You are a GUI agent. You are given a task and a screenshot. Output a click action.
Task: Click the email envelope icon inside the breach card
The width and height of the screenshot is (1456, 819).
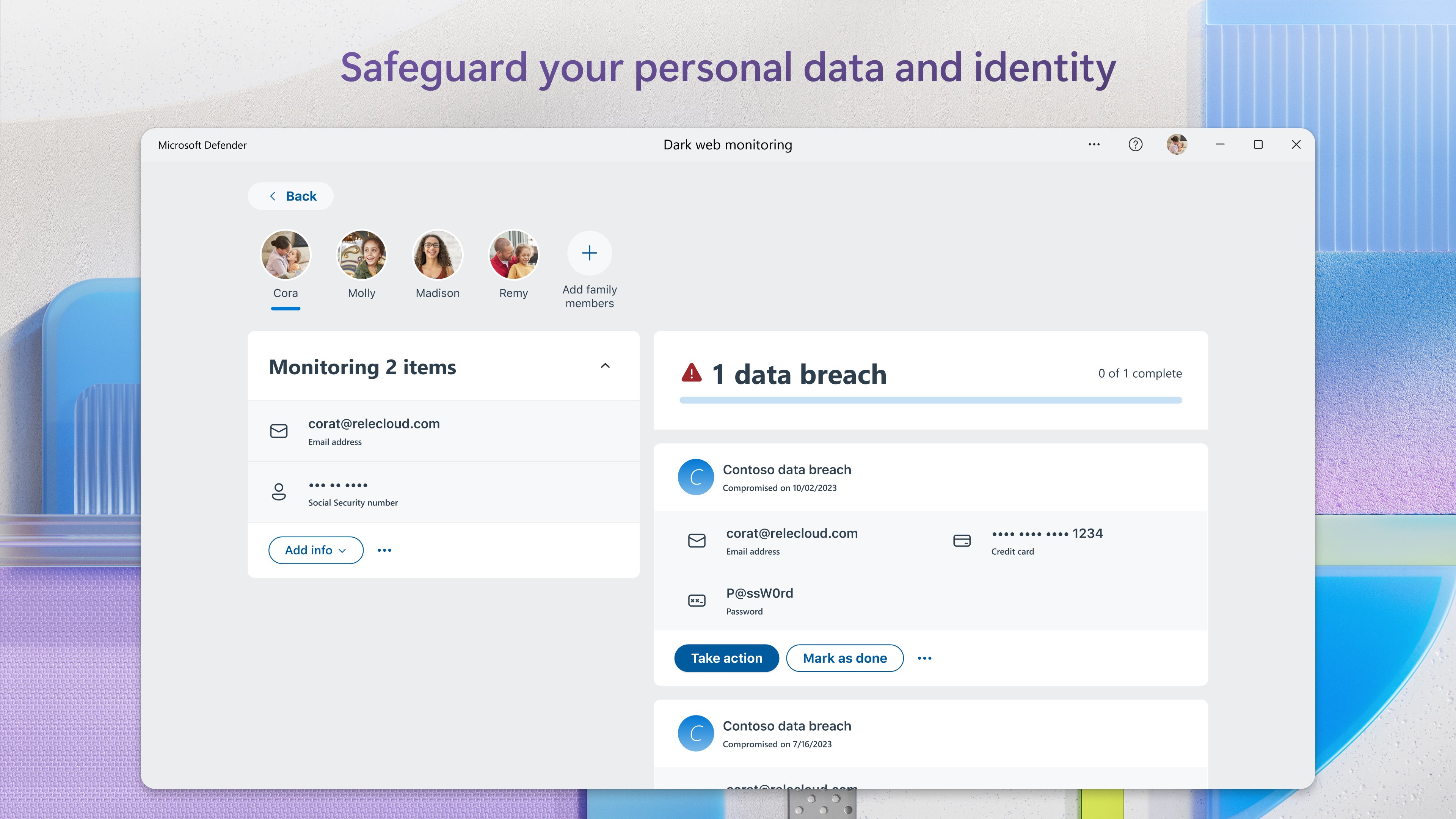(x=697, y=540)
